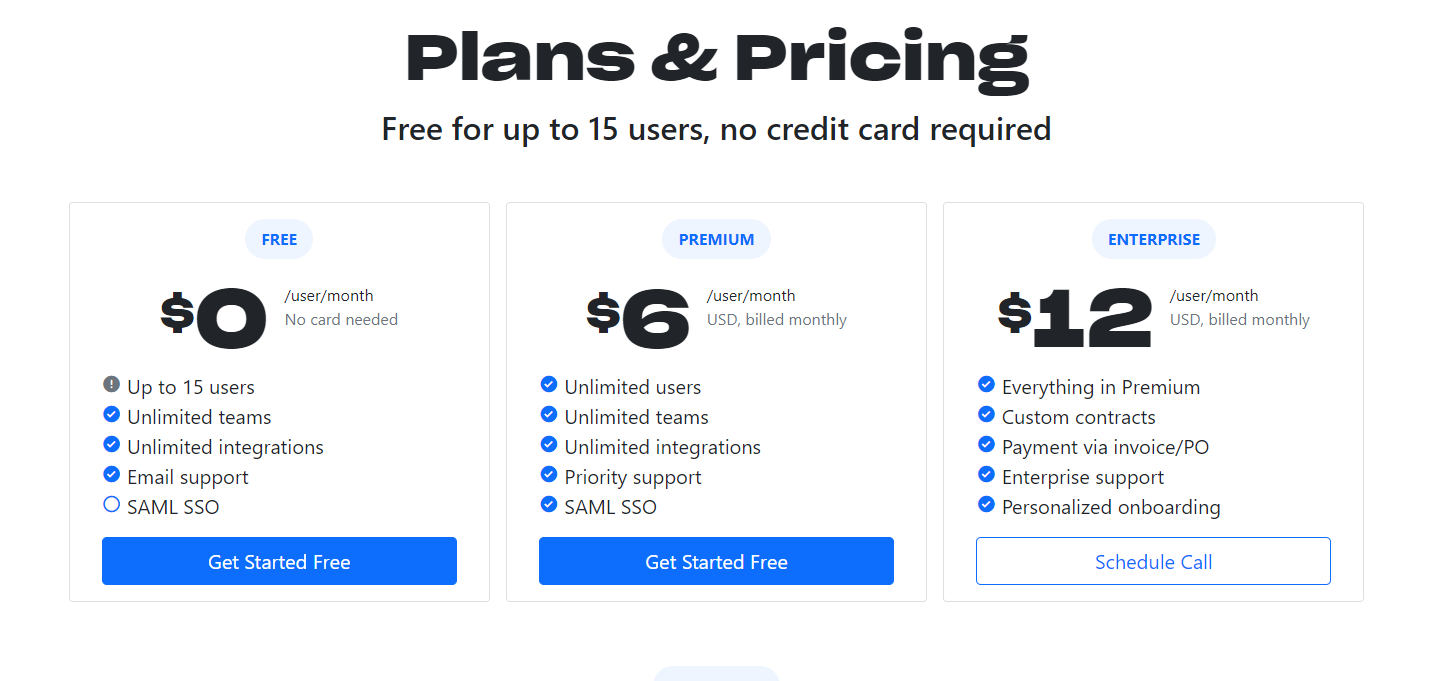
Task: Click the $6 Premium price
Action: pos(639,318)
